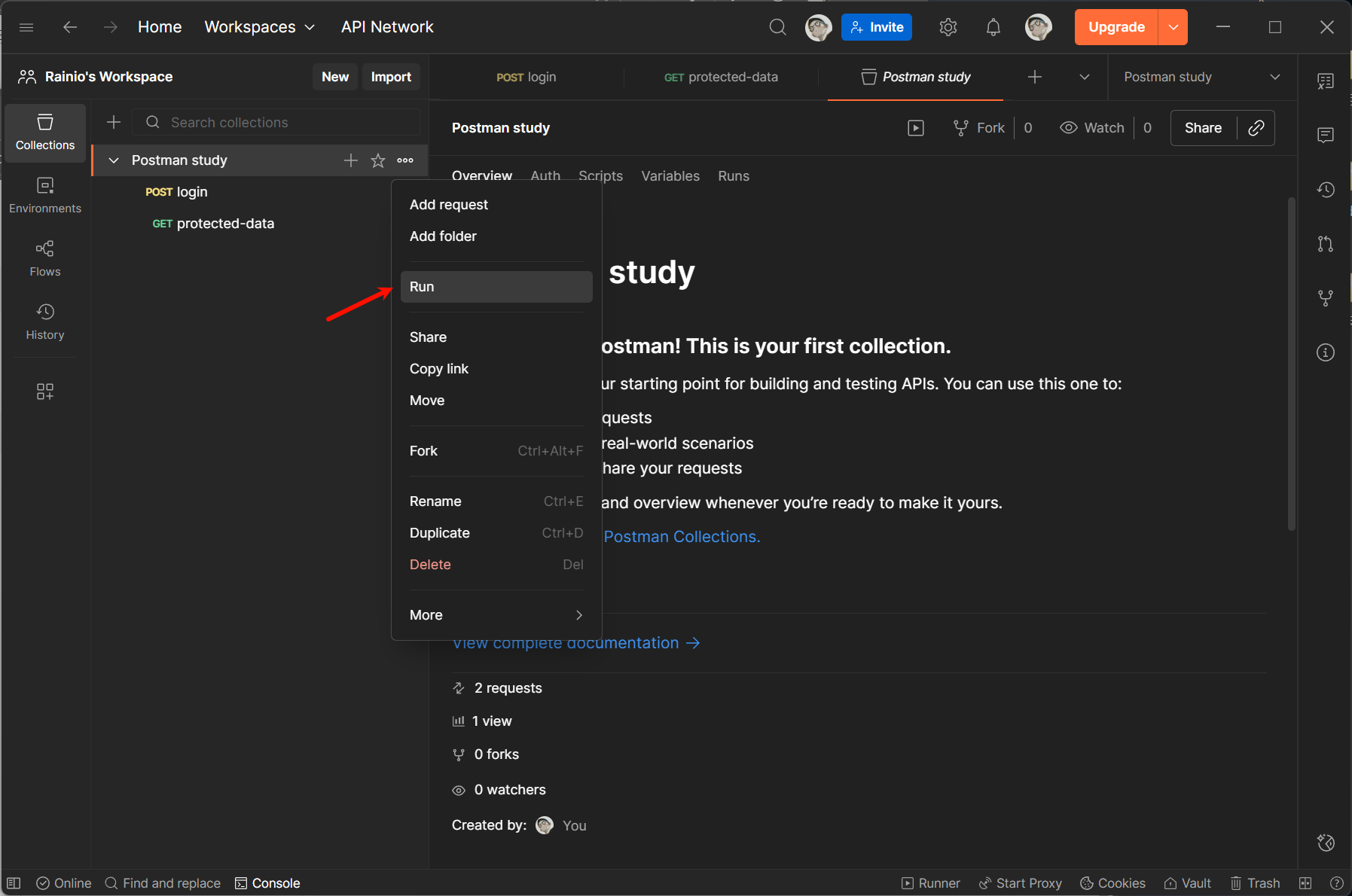Image resolution: width=1352 pixels, height=896 pixels.
Task: Click the Import button
Action: tap(391, 77)
